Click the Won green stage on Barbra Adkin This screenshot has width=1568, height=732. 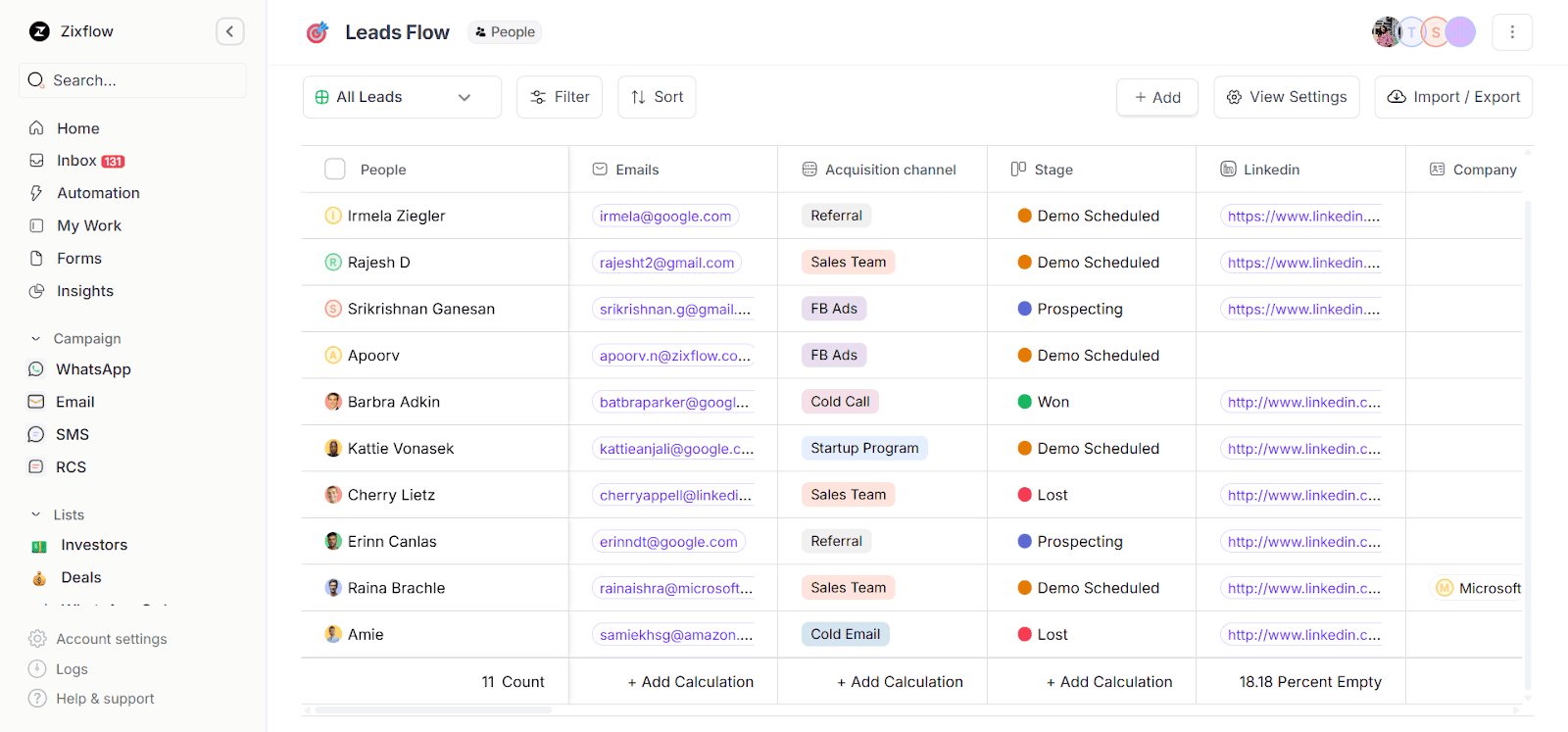coord(1044,402)
